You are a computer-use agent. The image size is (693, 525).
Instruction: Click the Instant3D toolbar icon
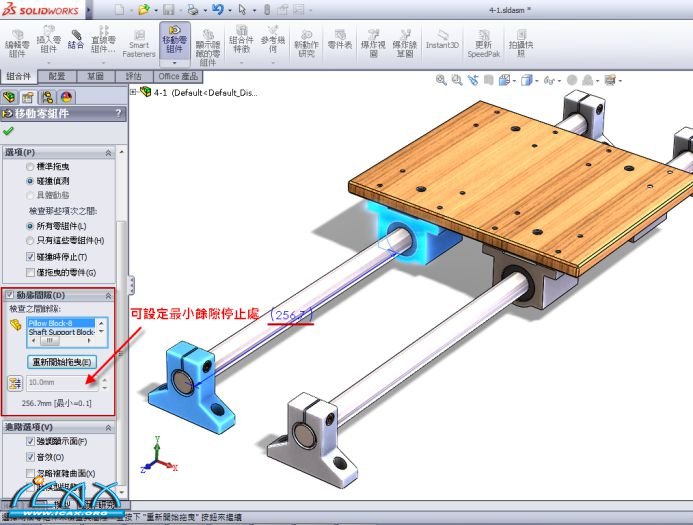tap(441, 40)
